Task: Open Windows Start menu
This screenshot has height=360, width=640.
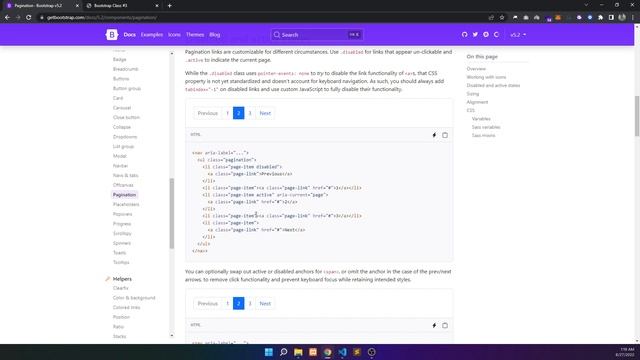Action: 269,352
